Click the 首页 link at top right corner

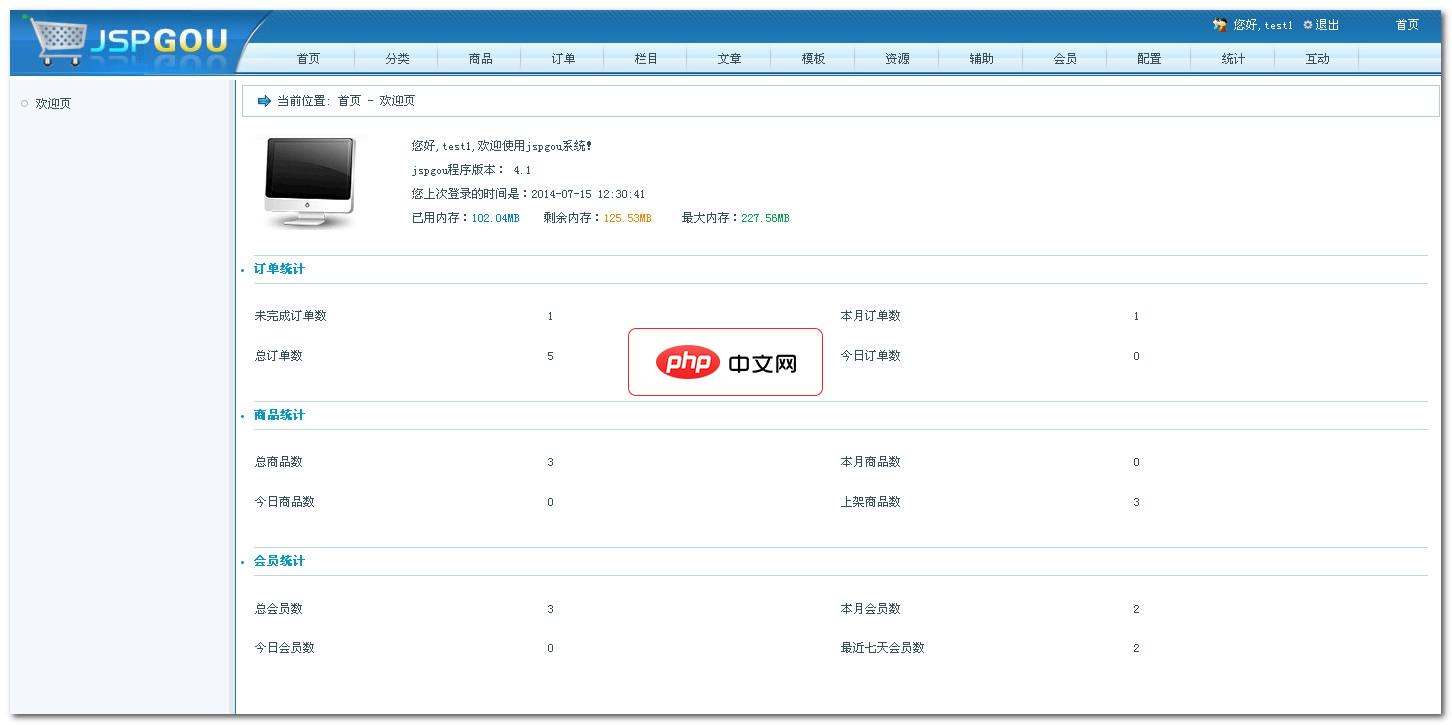1407,24
